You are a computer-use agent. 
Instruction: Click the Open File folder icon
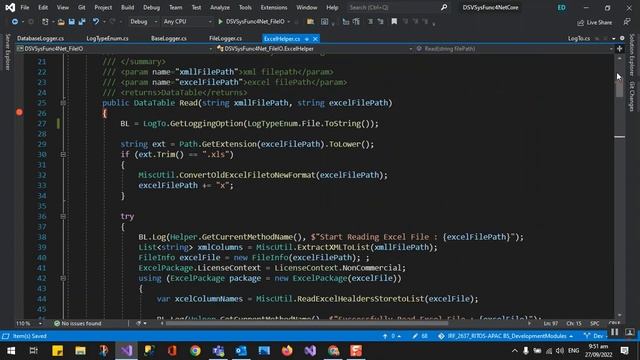pos(61,22)
